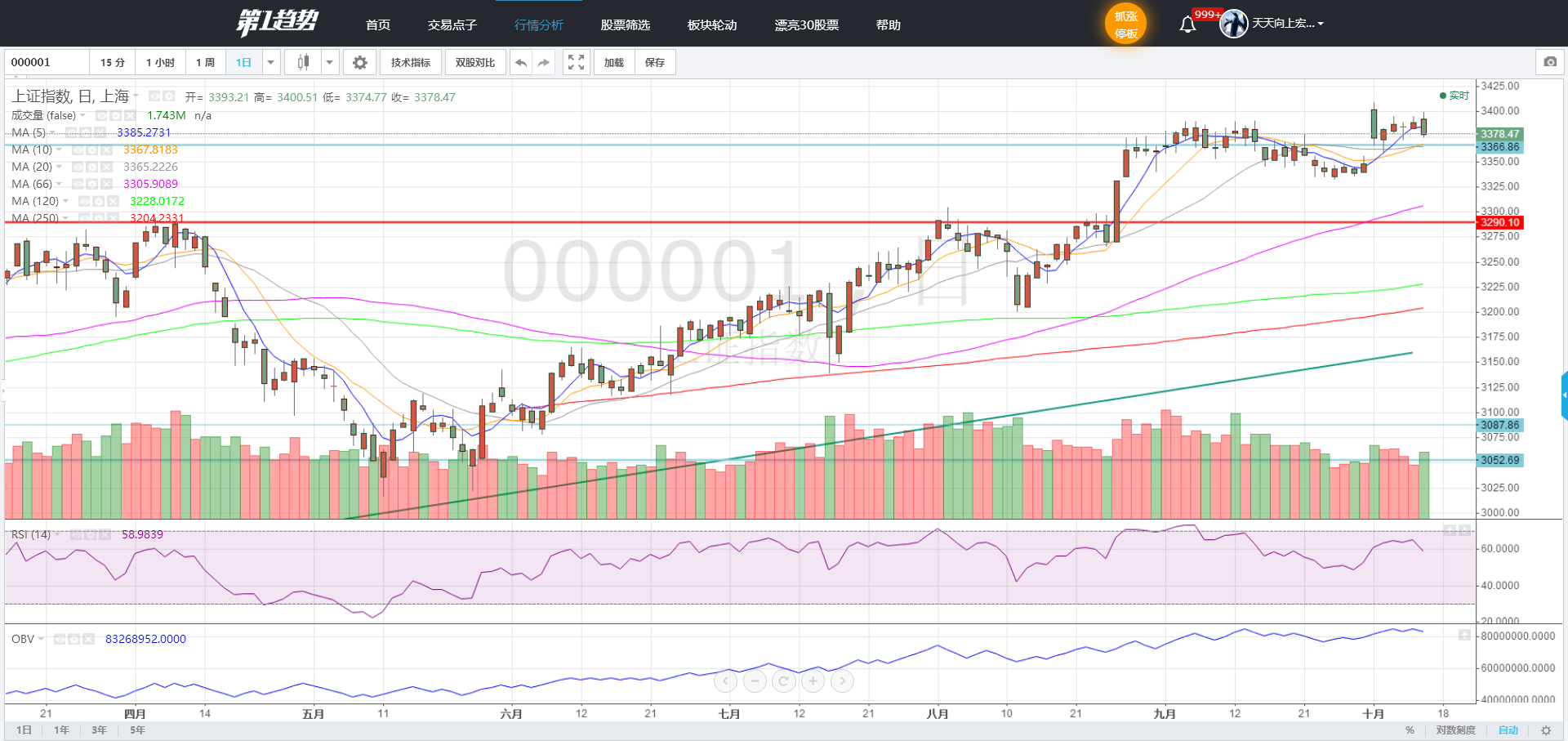This screenshot has width=1568, height=741.
Task: Move OBV pane up with arrow icon
Action: (x=1464, y=635)
